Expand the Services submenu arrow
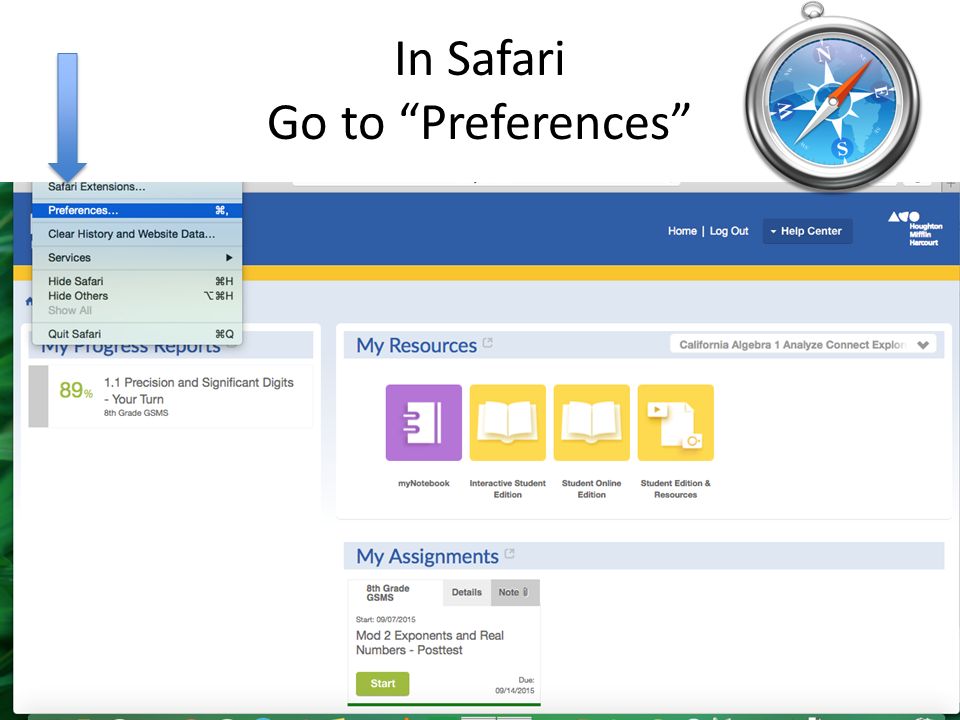Viewport: 960px width, 720px height. [229, 258]
